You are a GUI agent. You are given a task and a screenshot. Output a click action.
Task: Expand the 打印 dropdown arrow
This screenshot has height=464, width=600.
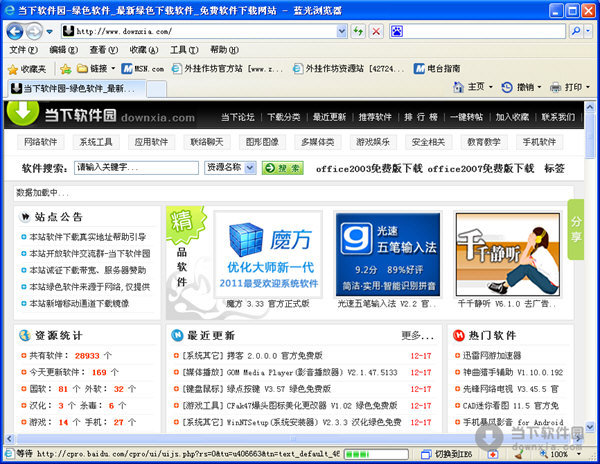pyautogui.click(x=588, y=87)
